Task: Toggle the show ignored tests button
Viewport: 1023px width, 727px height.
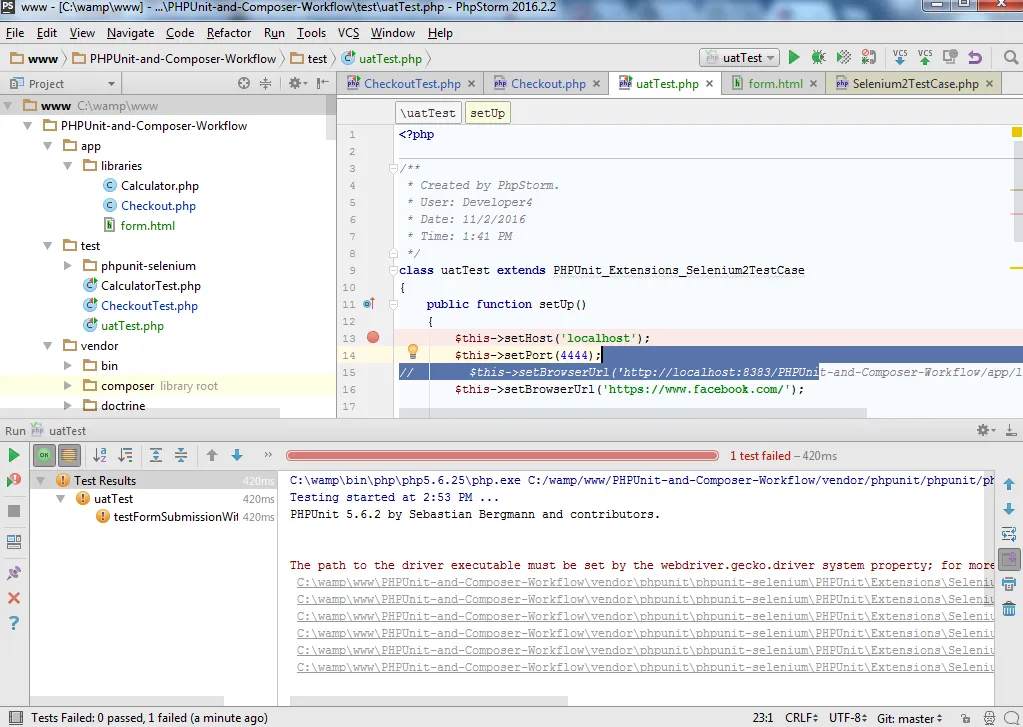Action: [68, 456]
